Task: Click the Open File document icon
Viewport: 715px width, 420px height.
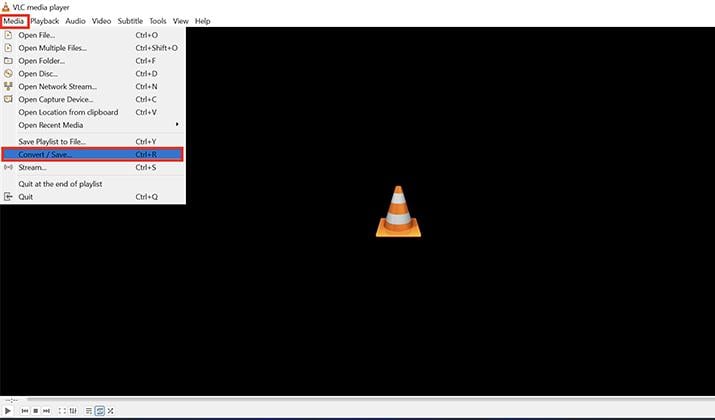Action: point(8,35)
